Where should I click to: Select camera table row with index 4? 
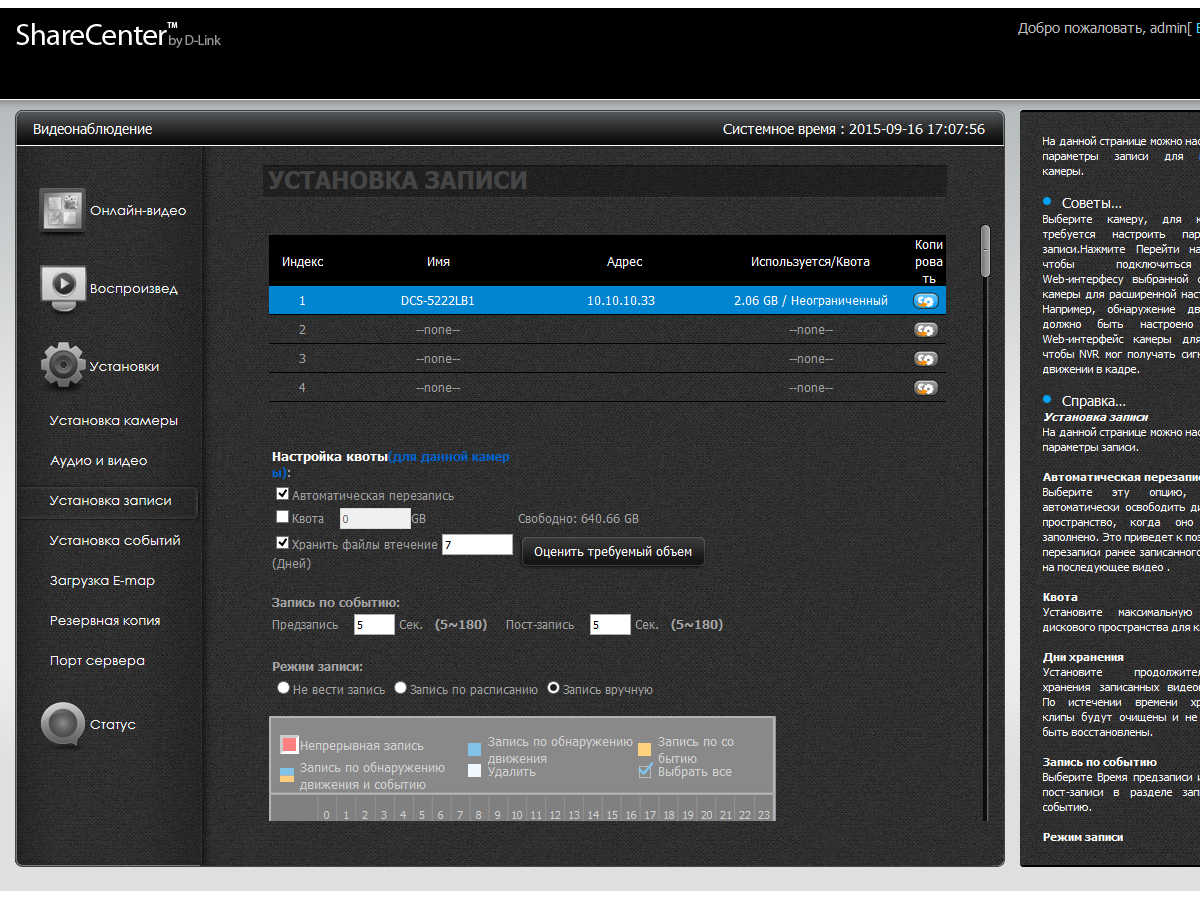[x=607, y=387]
